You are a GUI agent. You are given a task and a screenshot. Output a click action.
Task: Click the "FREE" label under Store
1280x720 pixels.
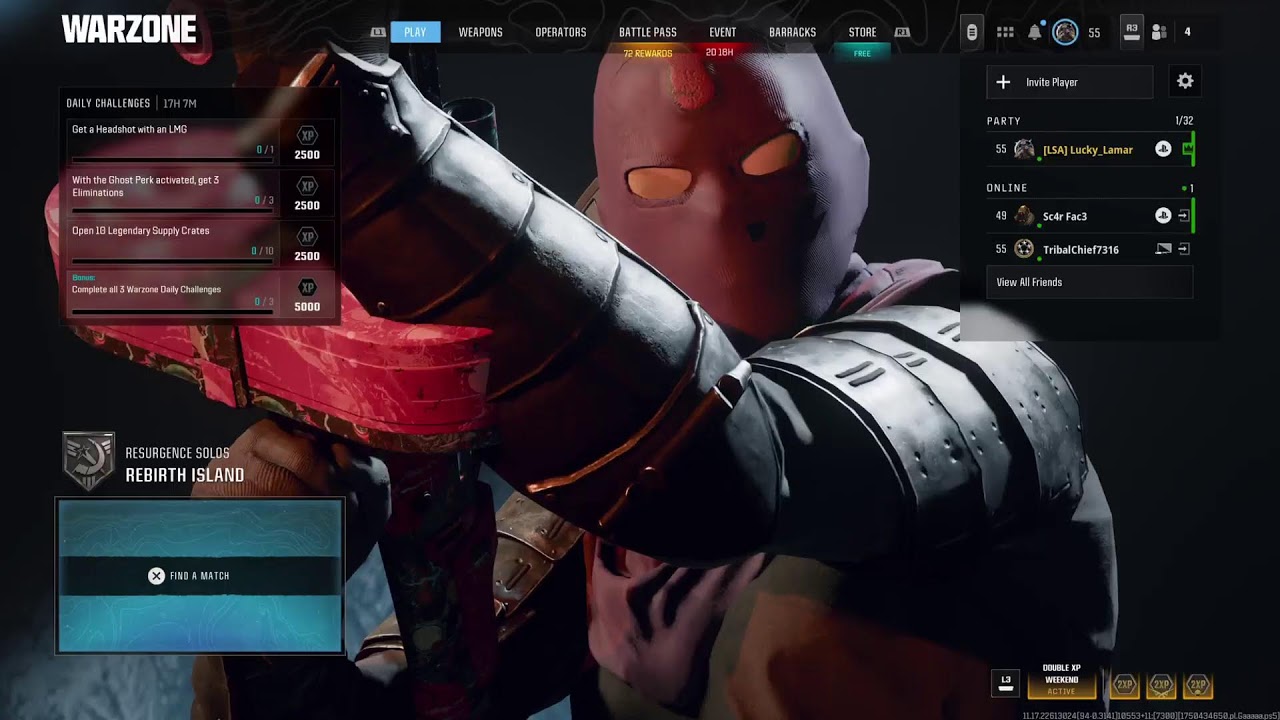(x=862, y=53)
